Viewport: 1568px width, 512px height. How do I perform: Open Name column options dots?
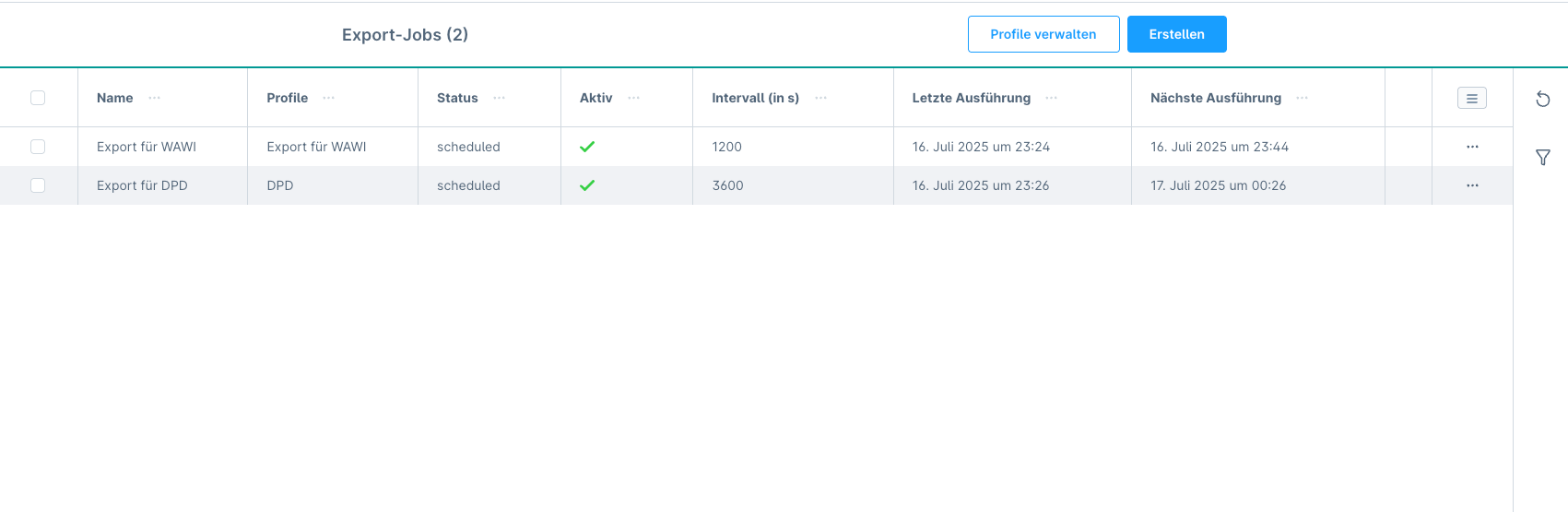(x=155, y=98)
